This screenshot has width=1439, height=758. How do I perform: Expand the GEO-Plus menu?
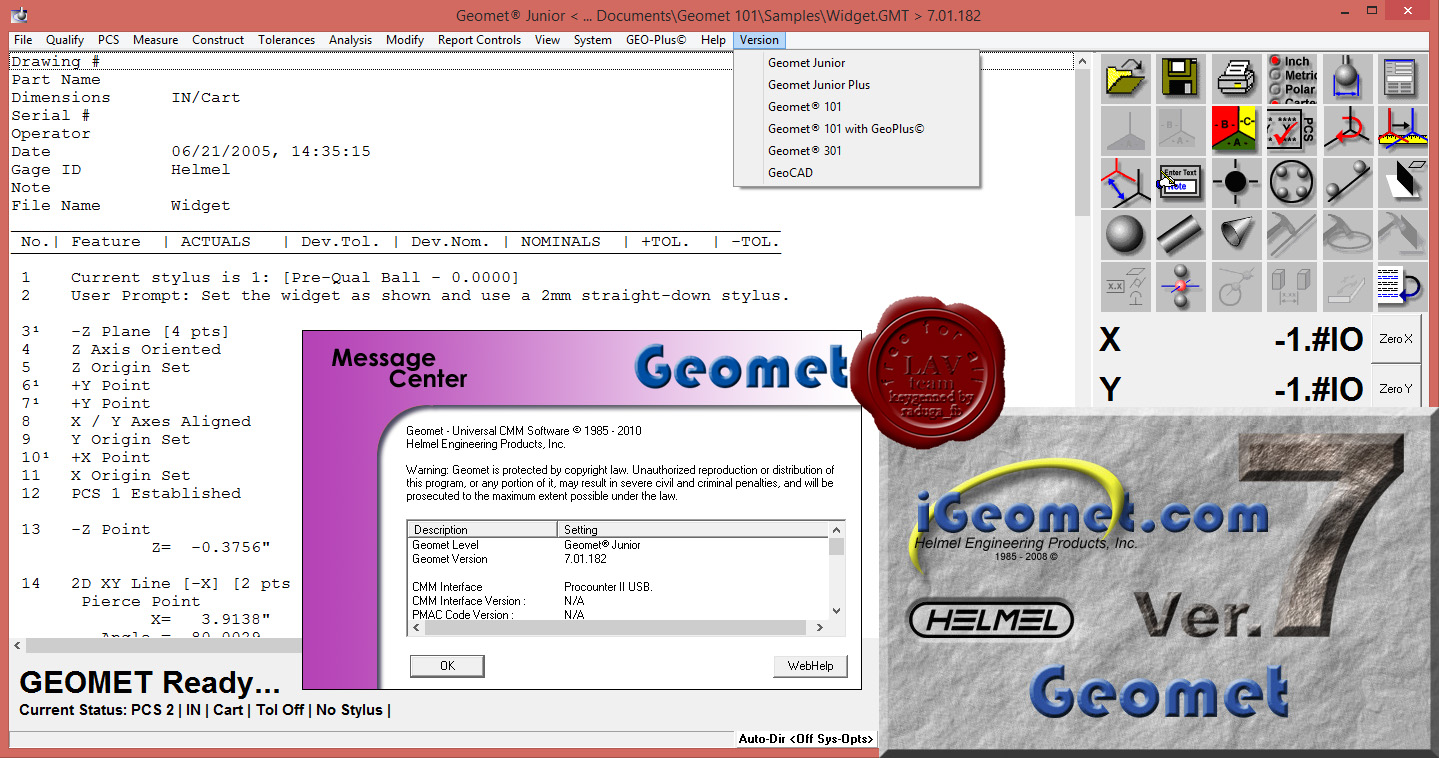pos(656,40)
